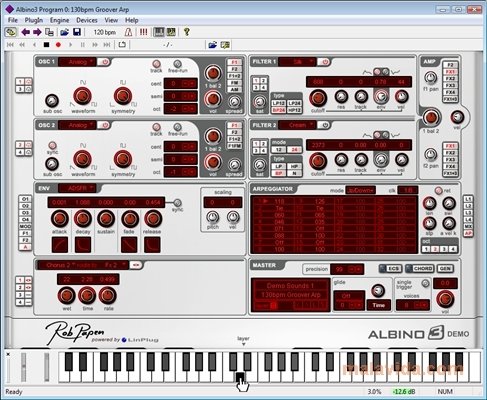Toggle envelope sync button
This screenshot has height=400, width=487.
pos(178,203)
